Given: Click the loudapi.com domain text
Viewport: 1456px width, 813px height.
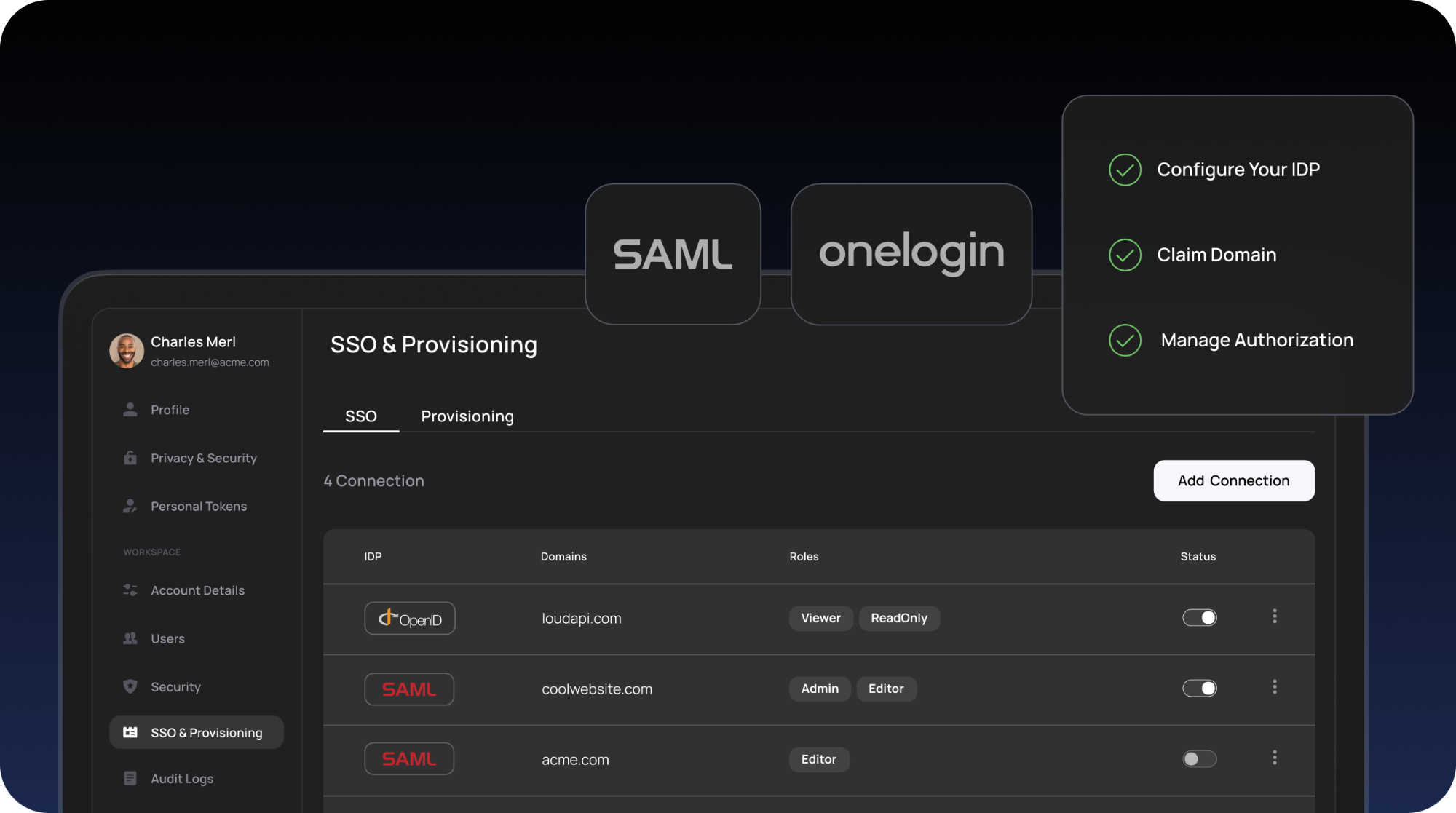Looking at the screenshot, I should [582, 619].
